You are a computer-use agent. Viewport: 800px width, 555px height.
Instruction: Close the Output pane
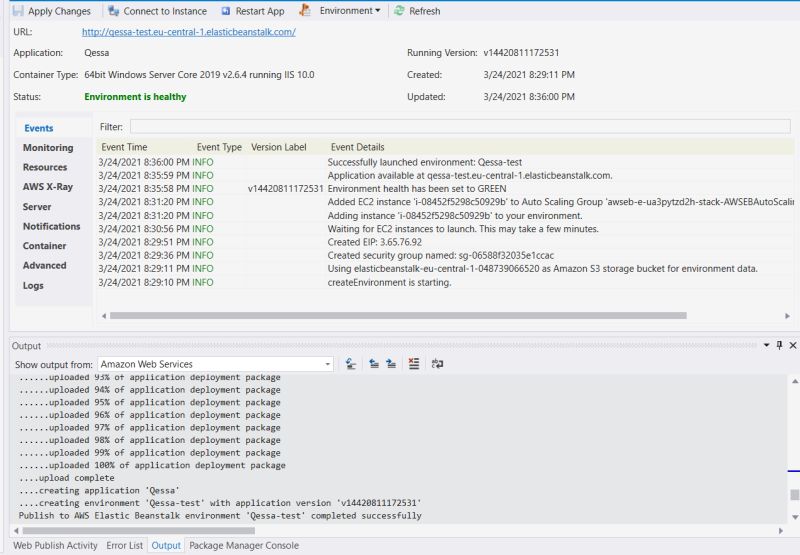[793, 345]
